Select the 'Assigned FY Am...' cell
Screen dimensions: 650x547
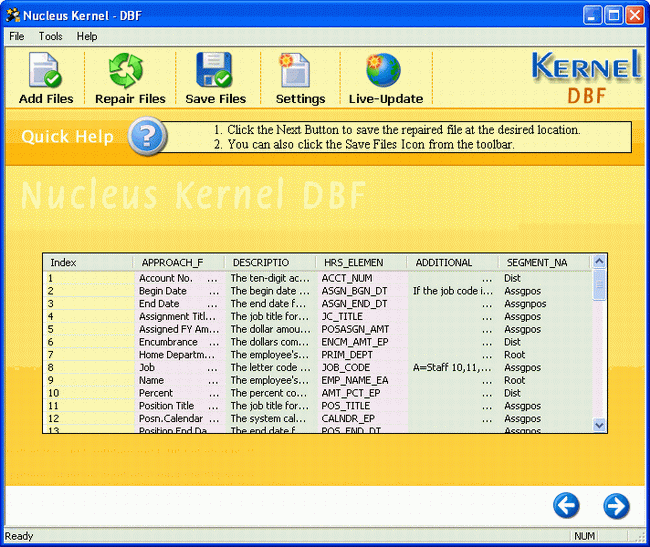[179, 329]
